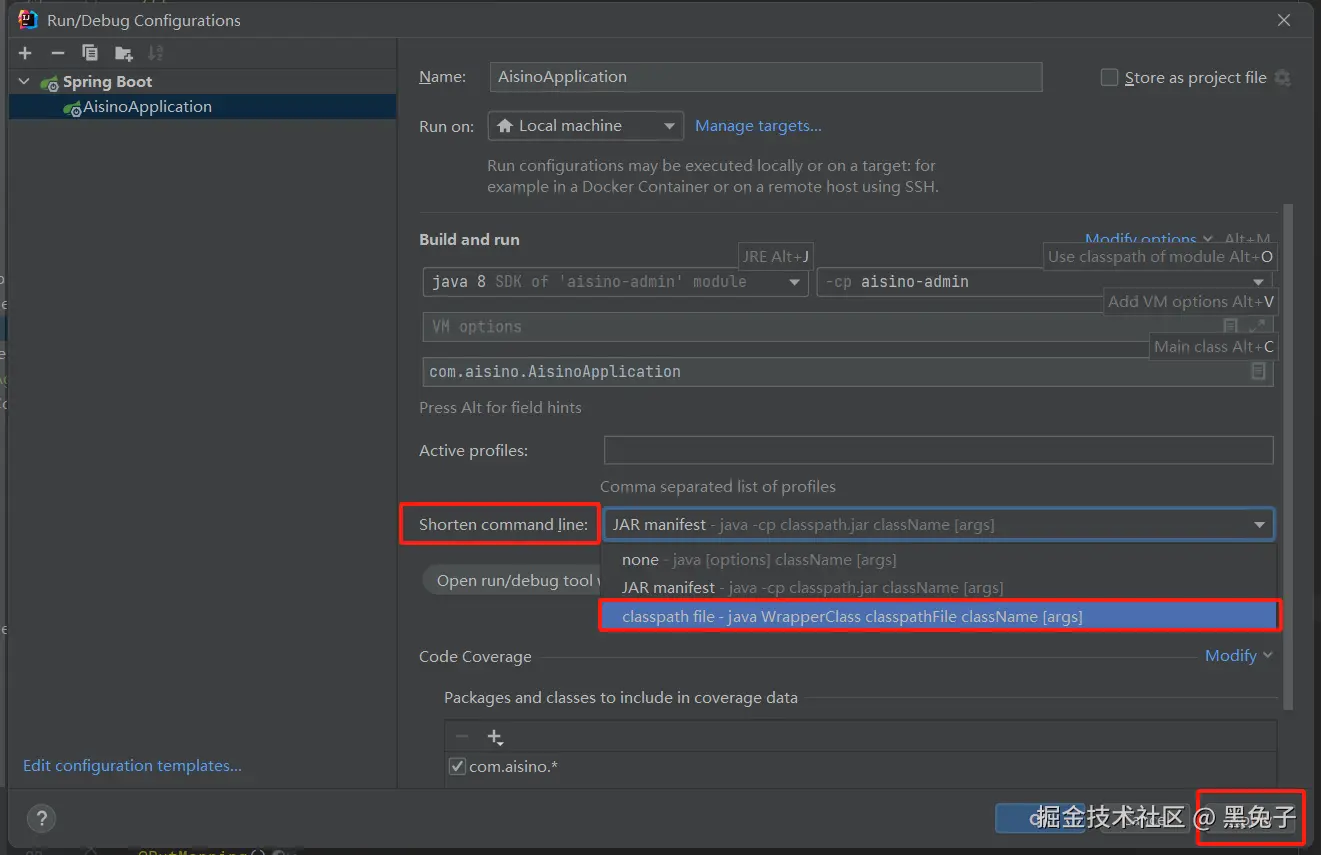This screenshot has width=1321, height=855.
Task: Click the Spring Boot leaf icon
Action: [x=51, y=83]
